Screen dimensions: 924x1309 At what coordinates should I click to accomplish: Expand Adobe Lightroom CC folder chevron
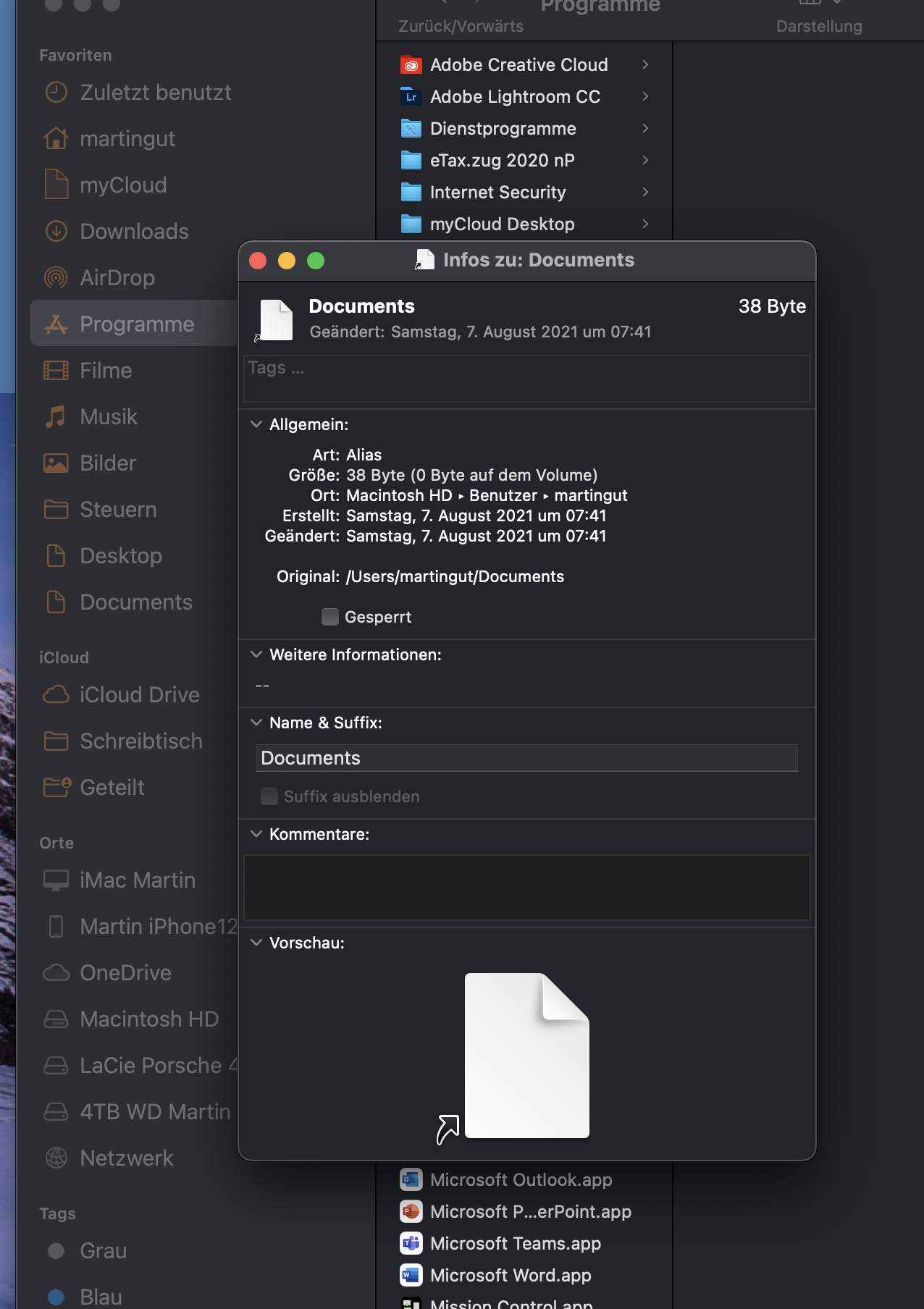click(645, 96)
